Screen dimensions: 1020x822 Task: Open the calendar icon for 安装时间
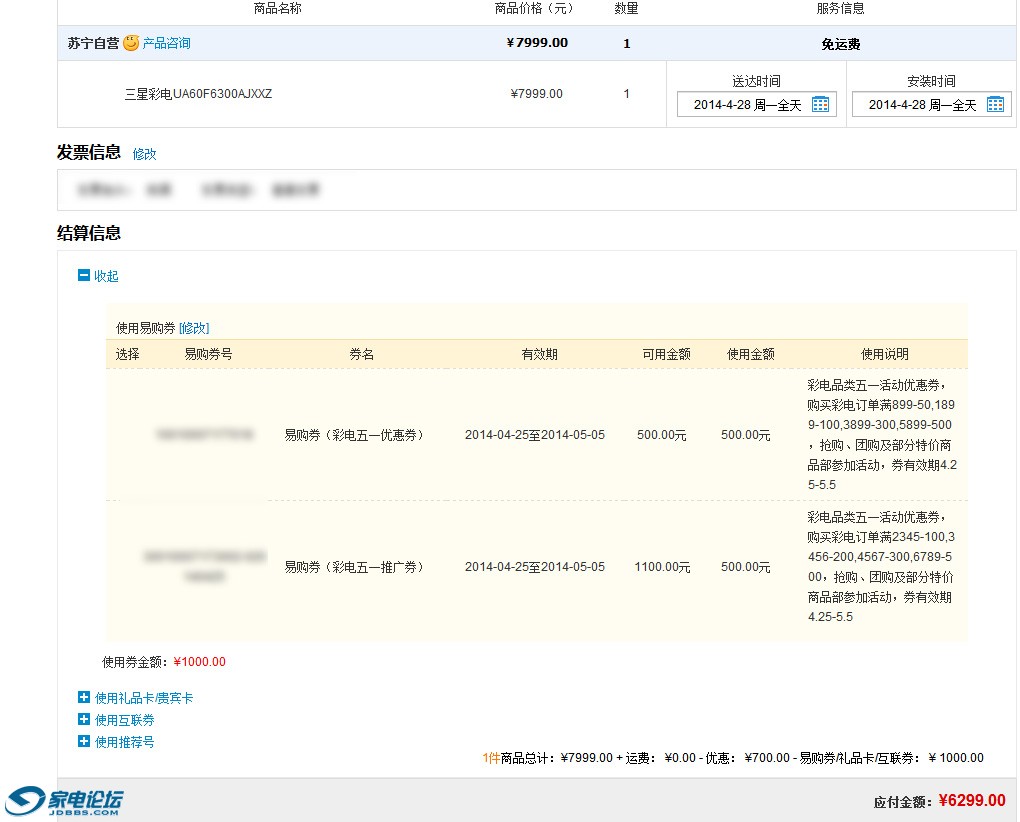pyautogui.click(x=995, y=105)
